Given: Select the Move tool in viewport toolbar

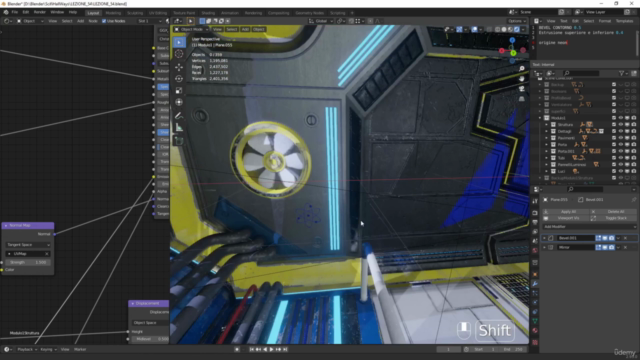Looking at the screenshot, I should click(179, 67).
